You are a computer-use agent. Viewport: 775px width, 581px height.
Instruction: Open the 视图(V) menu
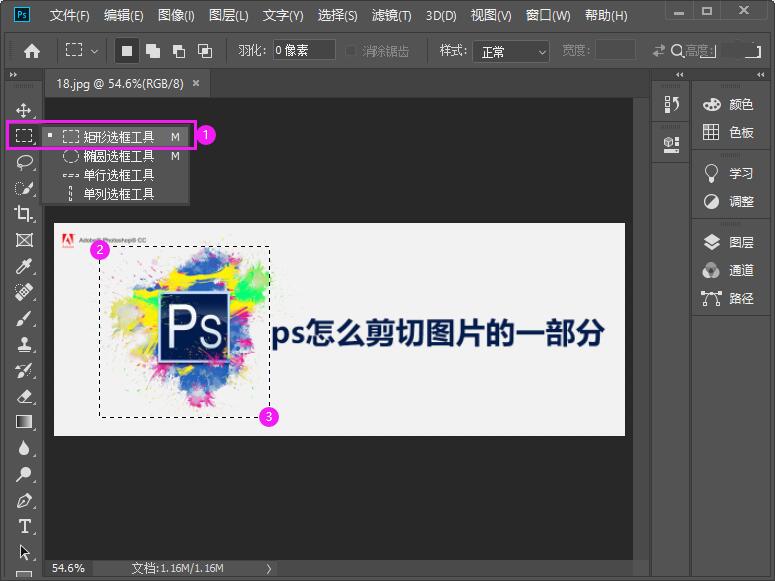pyautogui.click(x=491, y=15)
